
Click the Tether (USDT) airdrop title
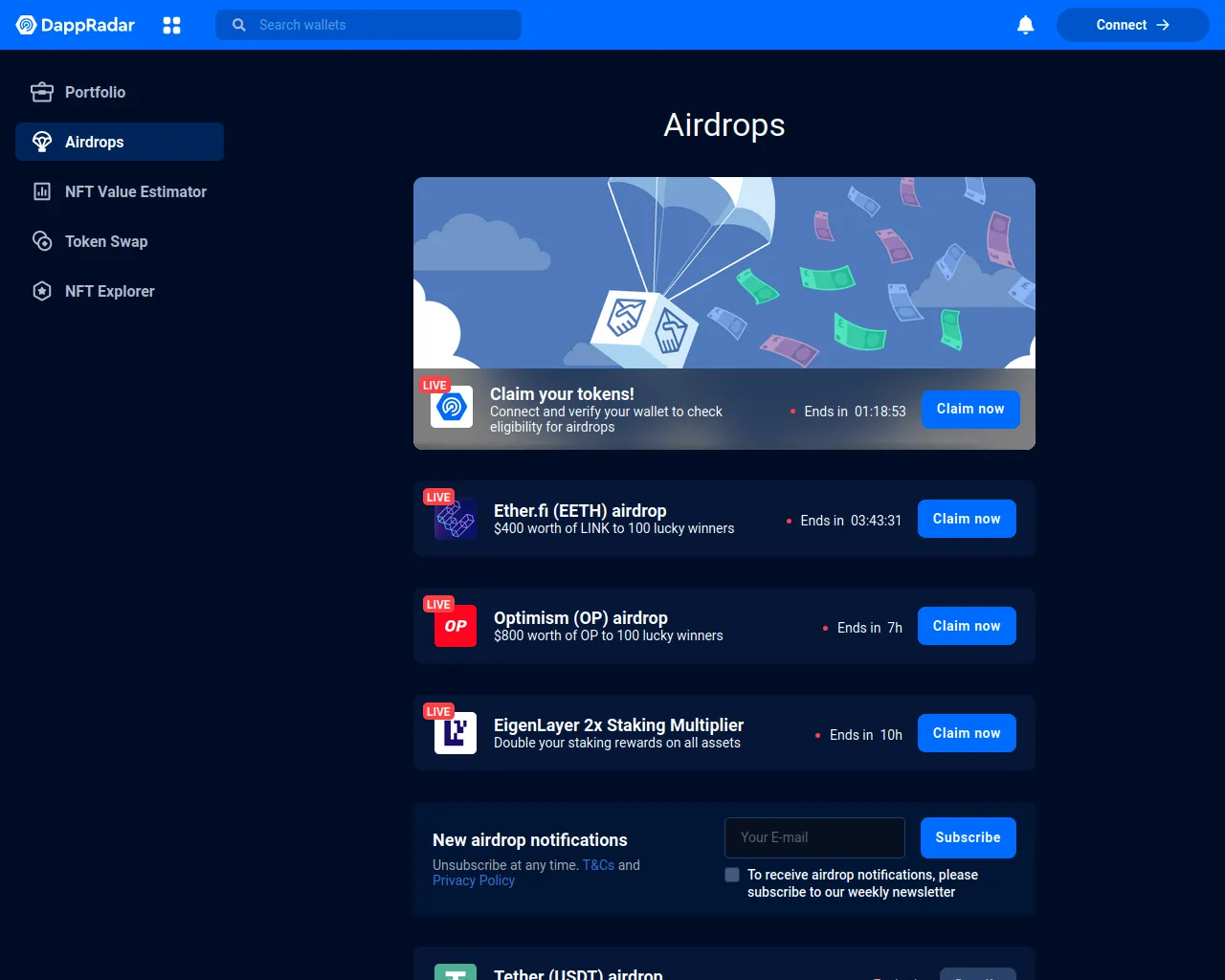(578, 974)
